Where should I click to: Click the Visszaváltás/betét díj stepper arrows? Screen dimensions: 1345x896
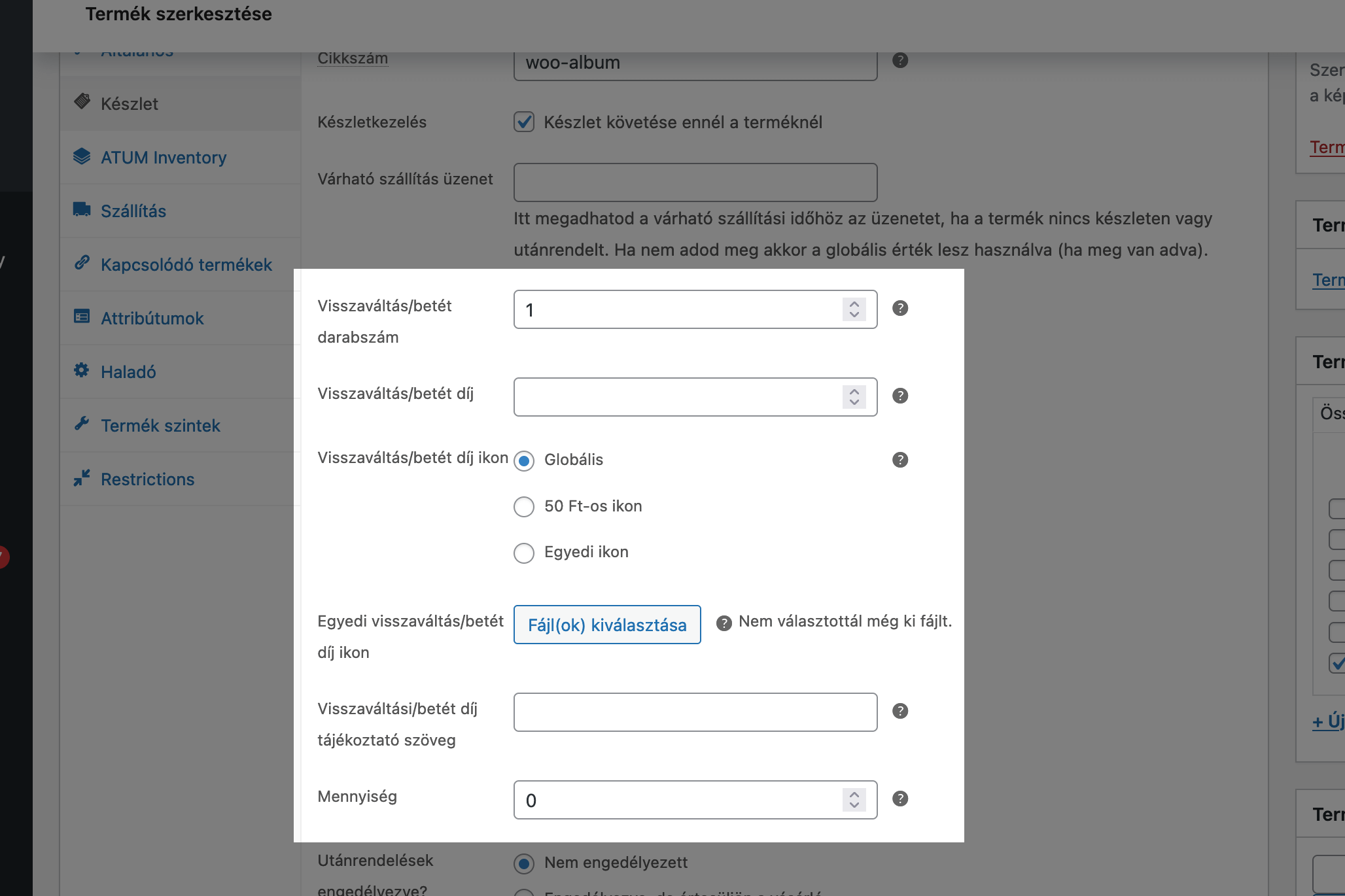click(854, 397)
